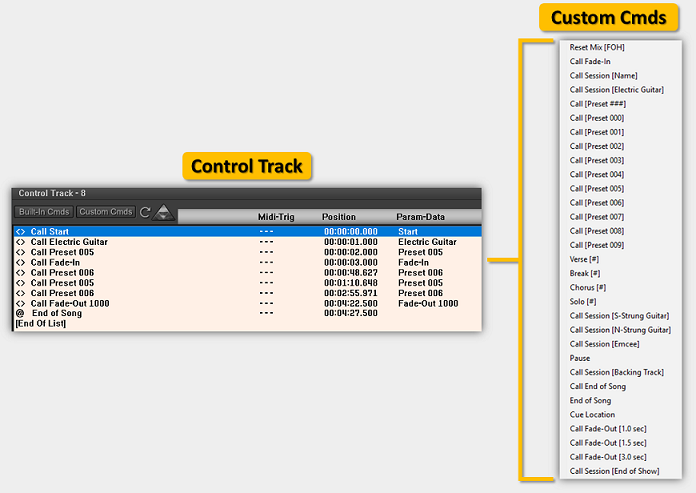Click the <> icon beside Call Fade-Out 1000

pos(21,303)
